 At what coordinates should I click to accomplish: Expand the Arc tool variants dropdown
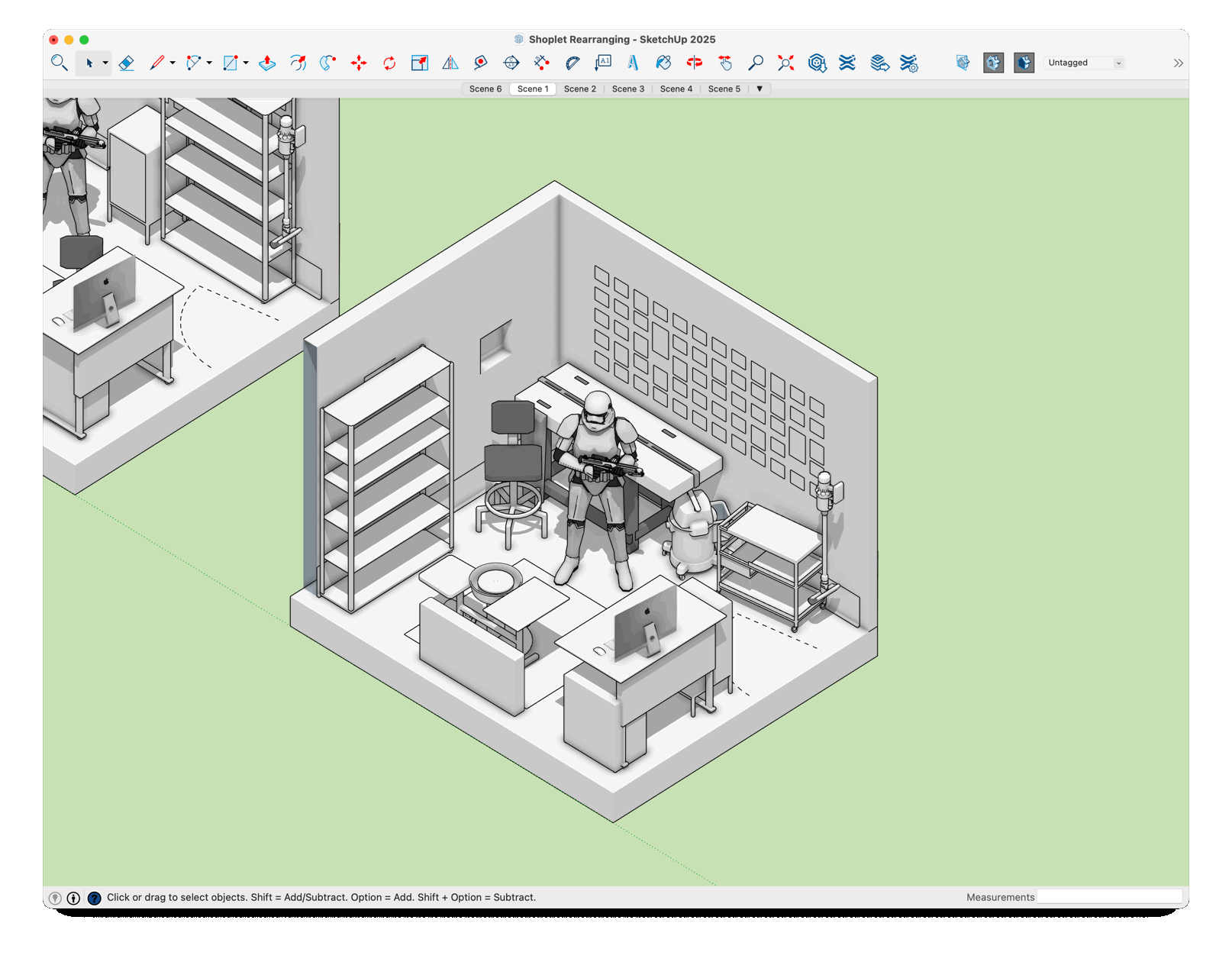(209, 63)
